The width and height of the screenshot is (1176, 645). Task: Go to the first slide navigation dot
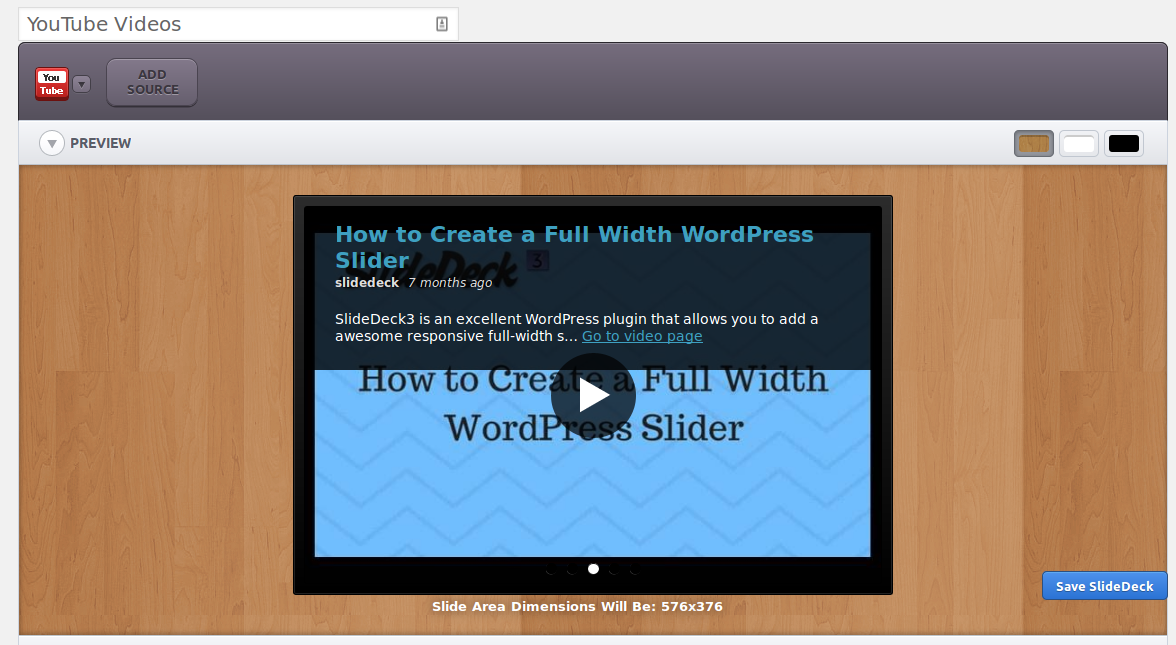[551, 569]
